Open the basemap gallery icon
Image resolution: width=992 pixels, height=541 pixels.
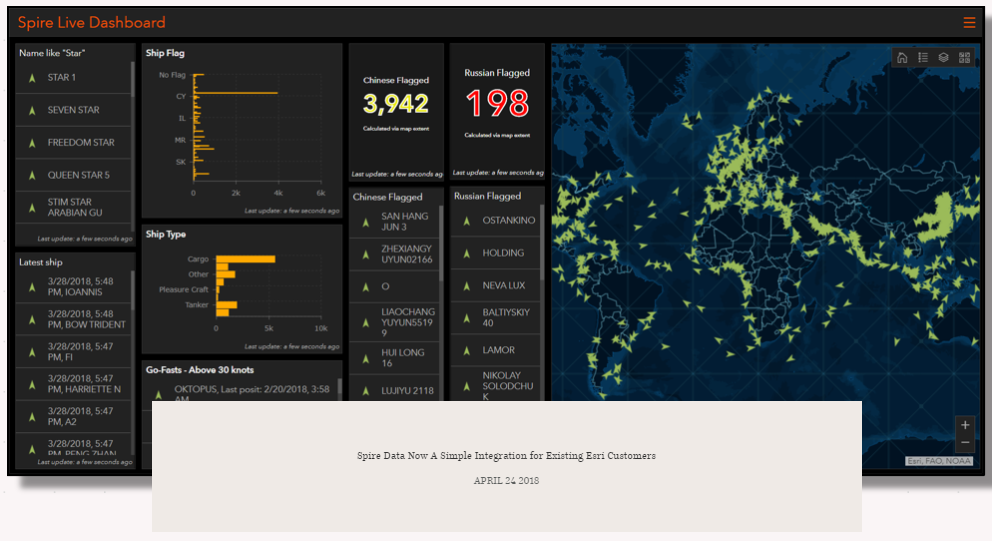click(964, 58)
